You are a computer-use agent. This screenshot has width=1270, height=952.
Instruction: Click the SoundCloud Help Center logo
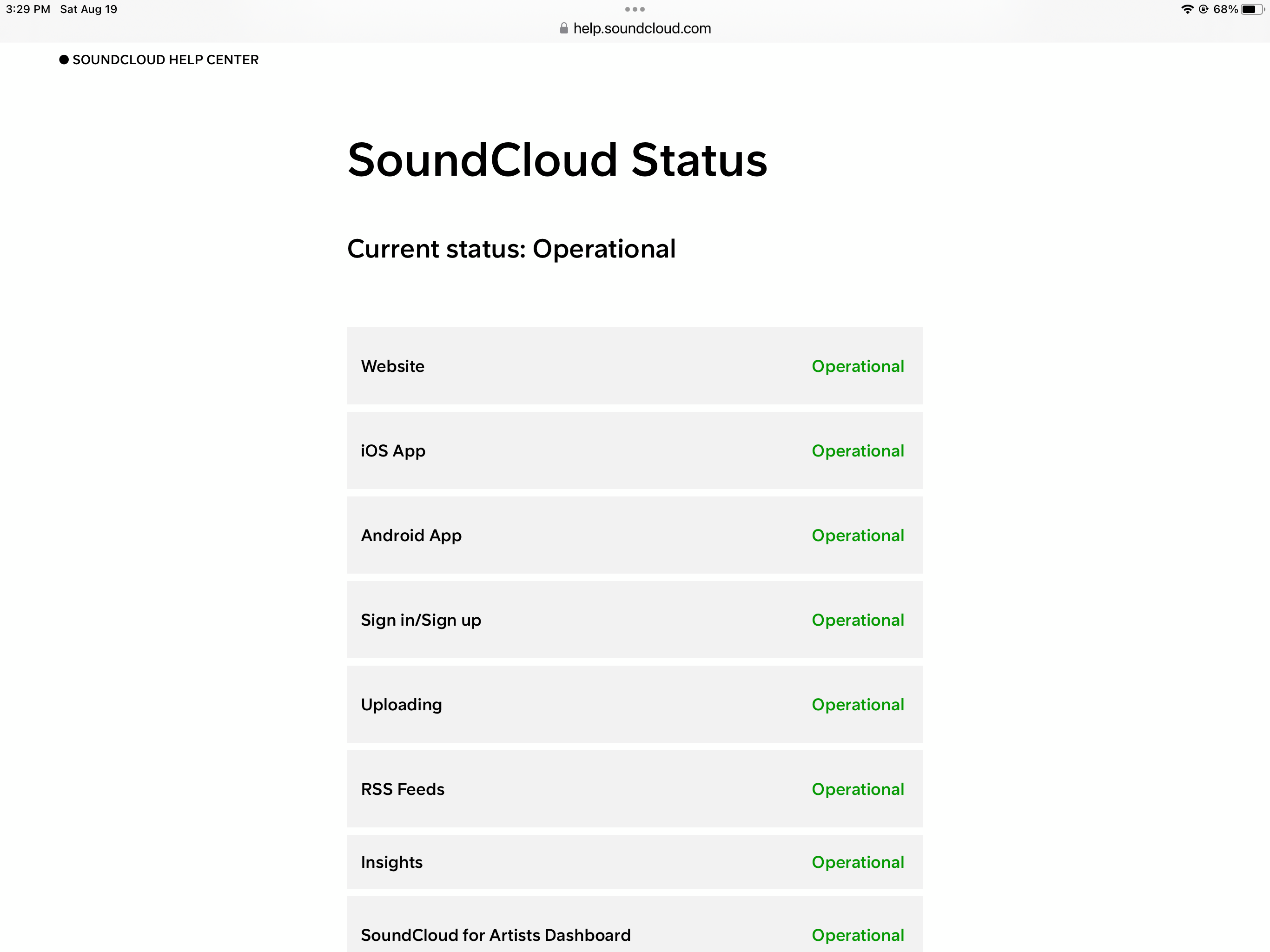tap(159, 61)
